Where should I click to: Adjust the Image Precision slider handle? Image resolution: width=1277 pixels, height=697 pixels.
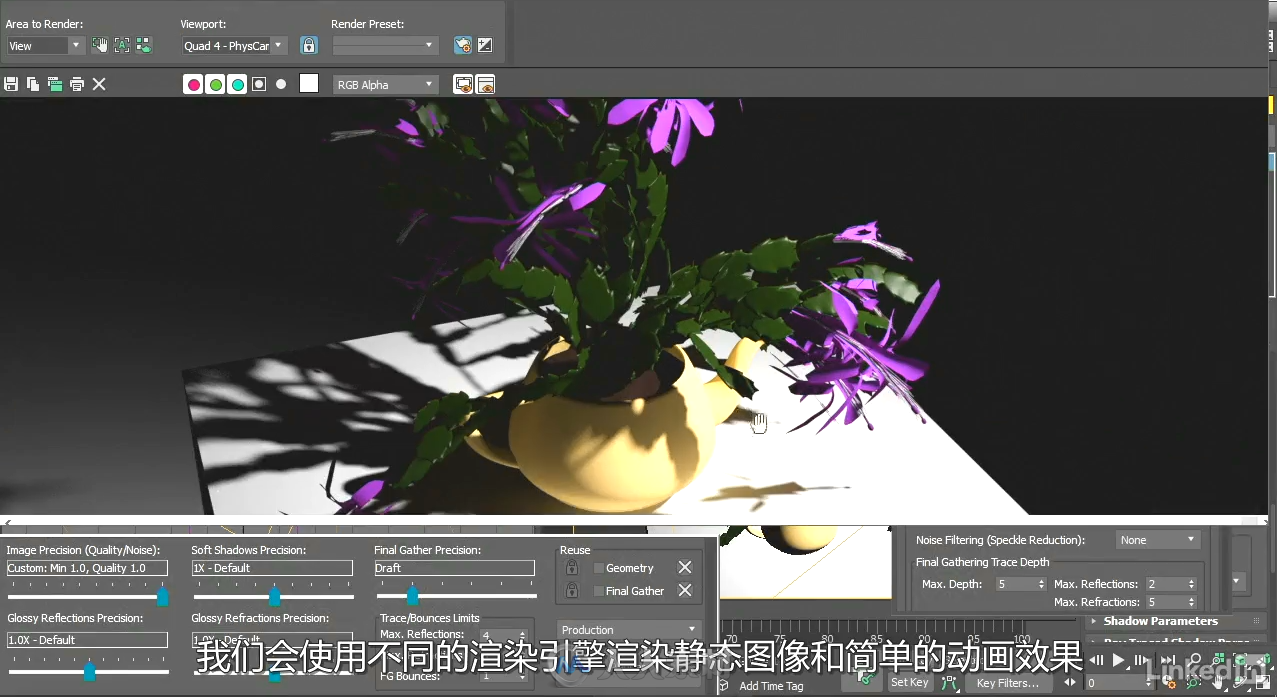(x=162, y=597)
